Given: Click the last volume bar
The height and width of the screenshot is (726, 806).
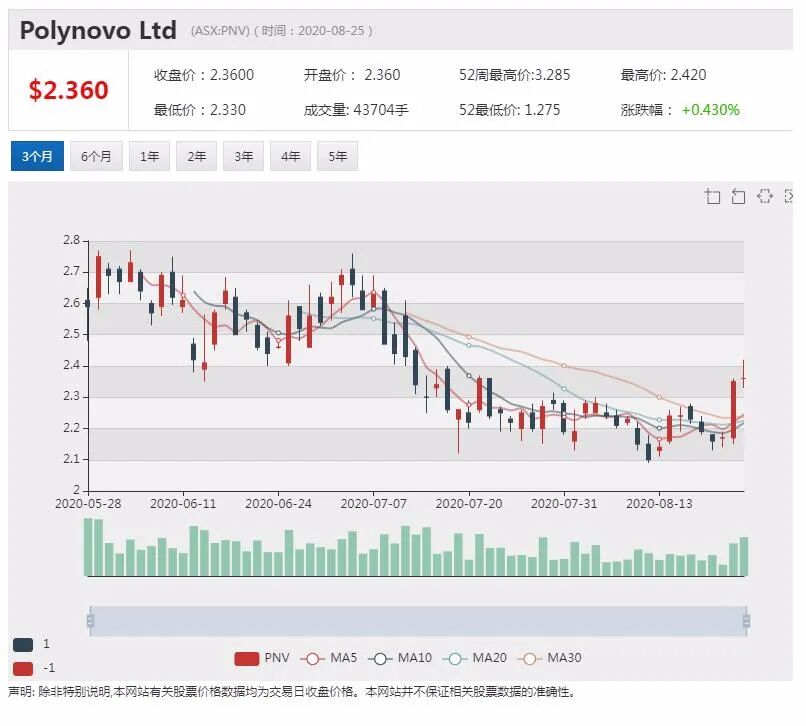Looking at the screenshot, I should point(744,556).
